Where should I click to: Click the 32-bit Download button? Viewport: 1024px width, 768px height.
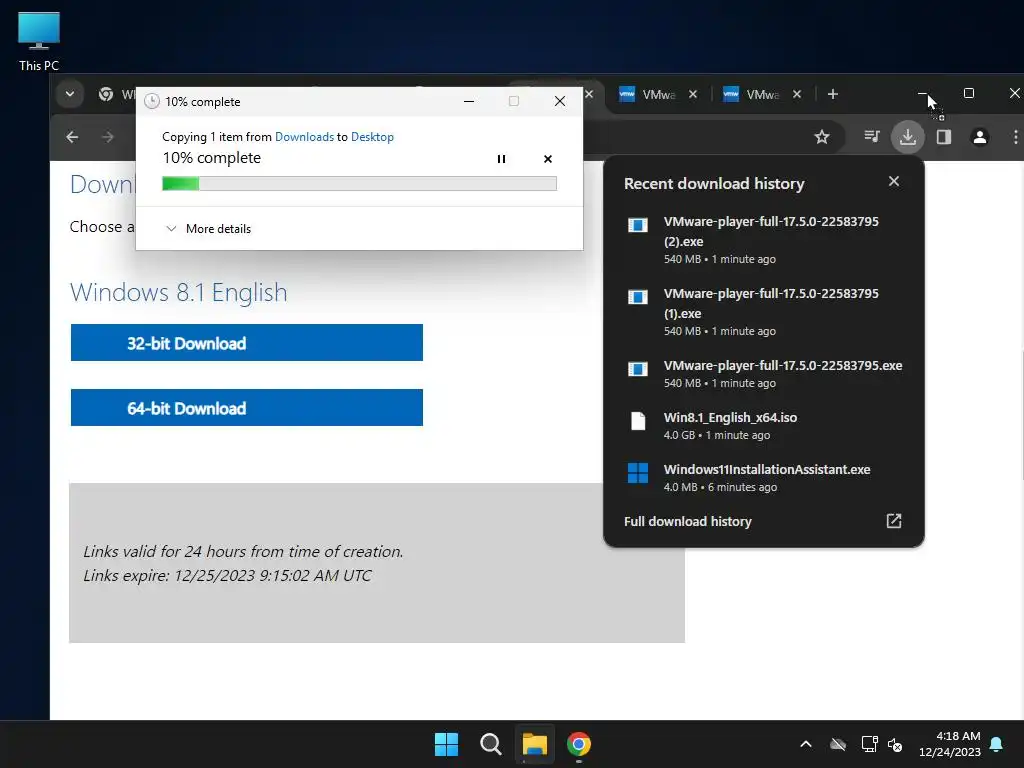tap(247, 342)
